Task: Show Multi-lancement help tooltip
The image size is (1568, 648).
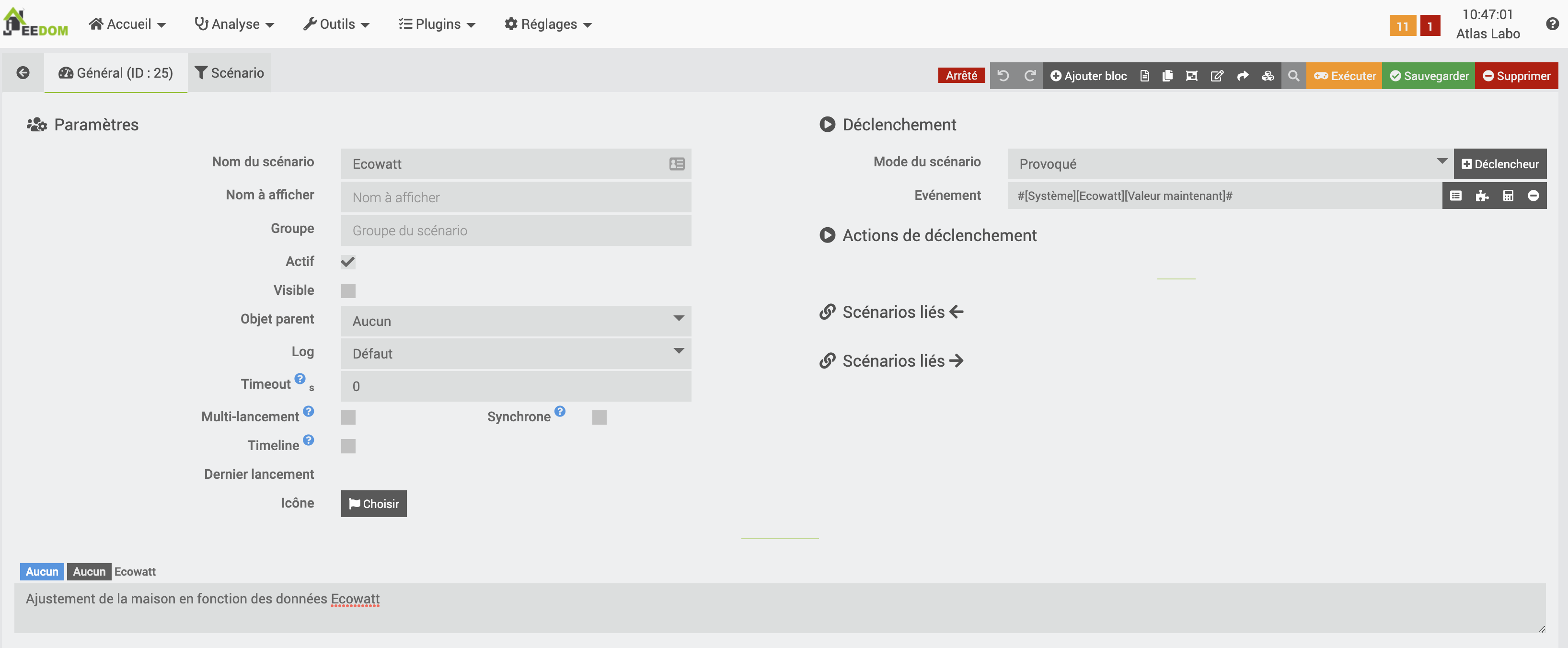Action: tap(309, 411)
